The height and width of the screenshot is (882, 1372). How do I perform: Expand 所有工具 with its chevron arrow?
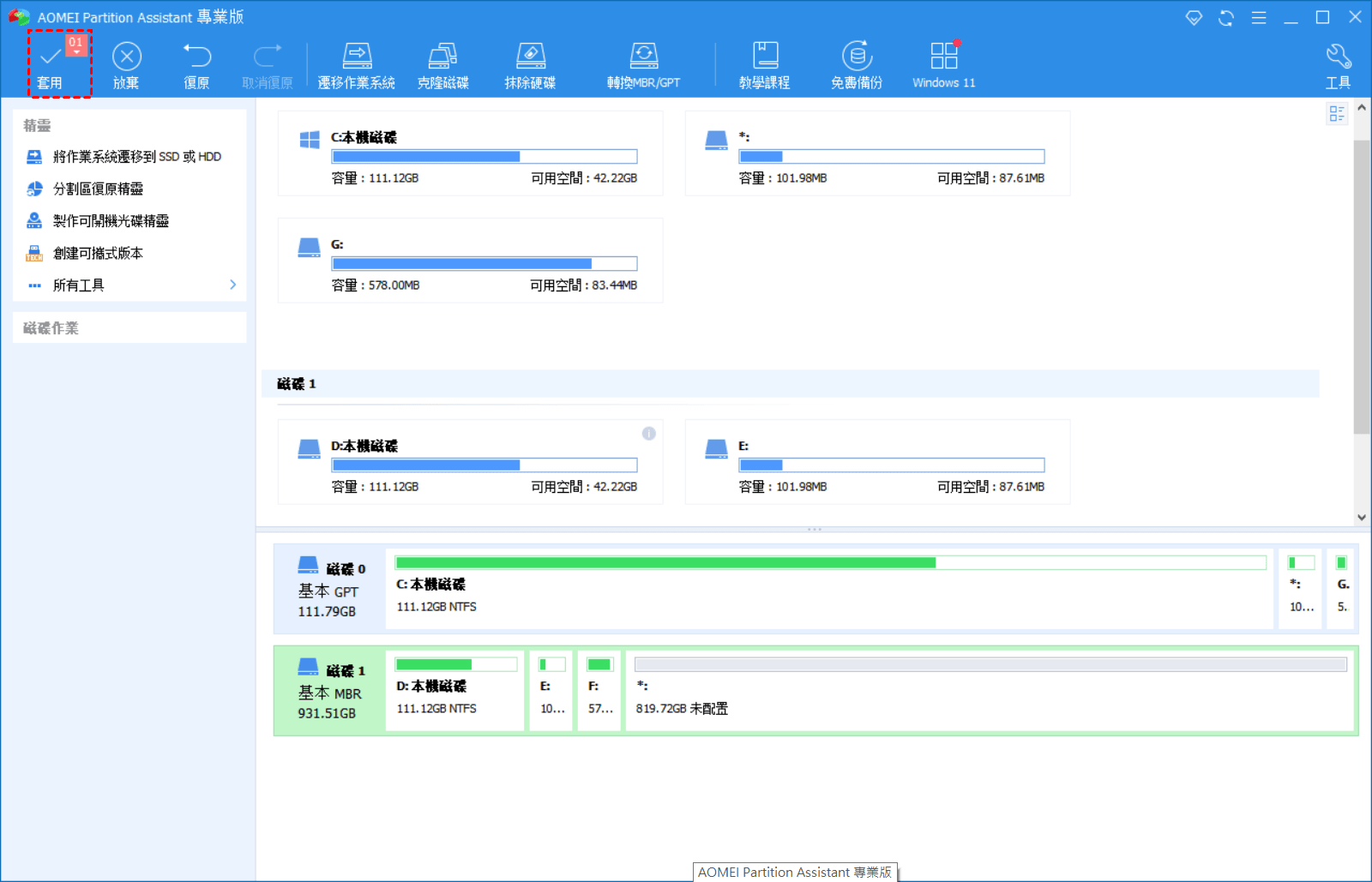tap(233, 285)
